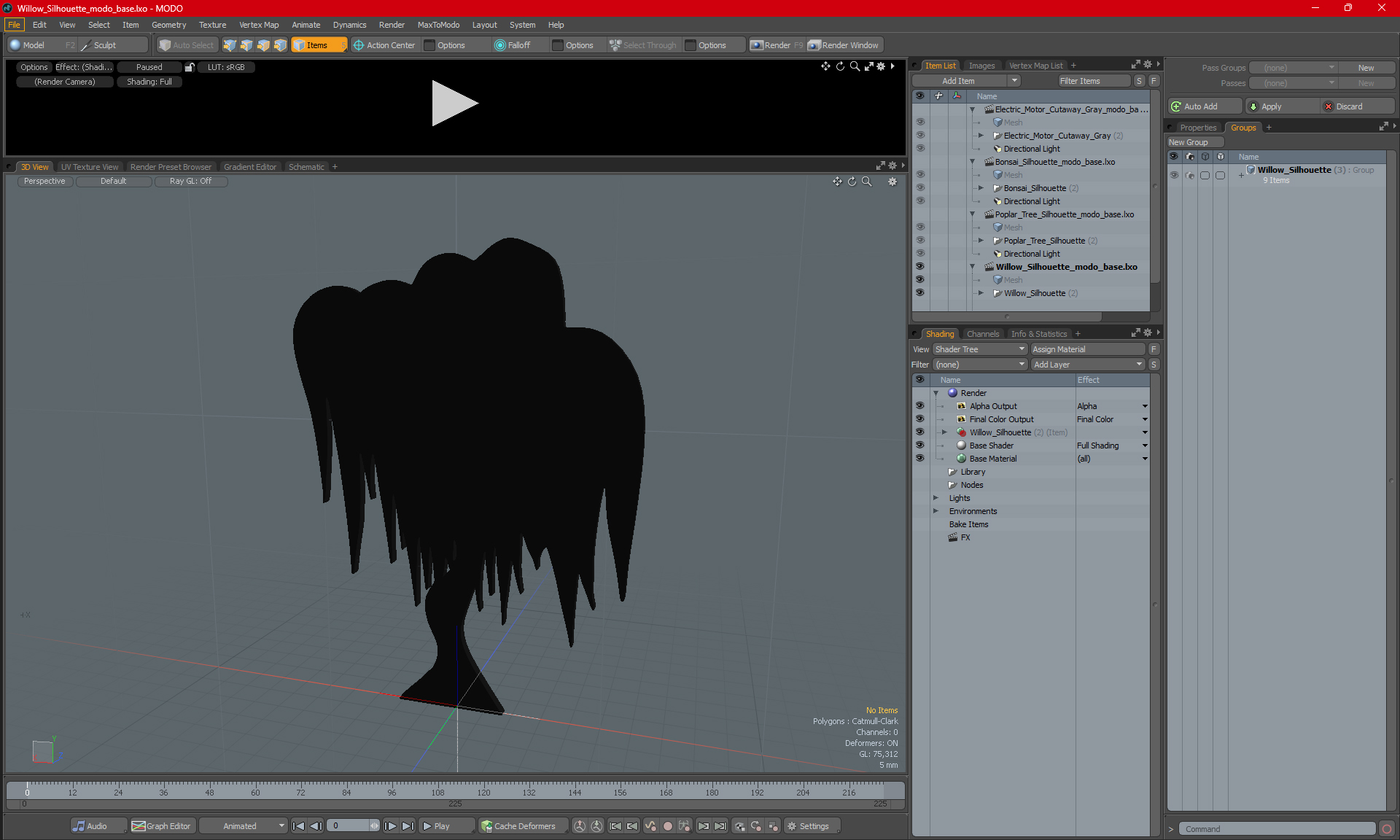Screen dimensions: 1400x840
Task: Click the 3D viewport pan view icon
Action: coord(837,182)
